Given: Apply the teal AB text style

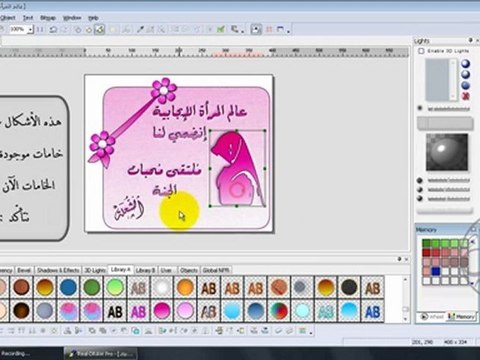Looking at the screenshot, I should [x=326, y=311].
